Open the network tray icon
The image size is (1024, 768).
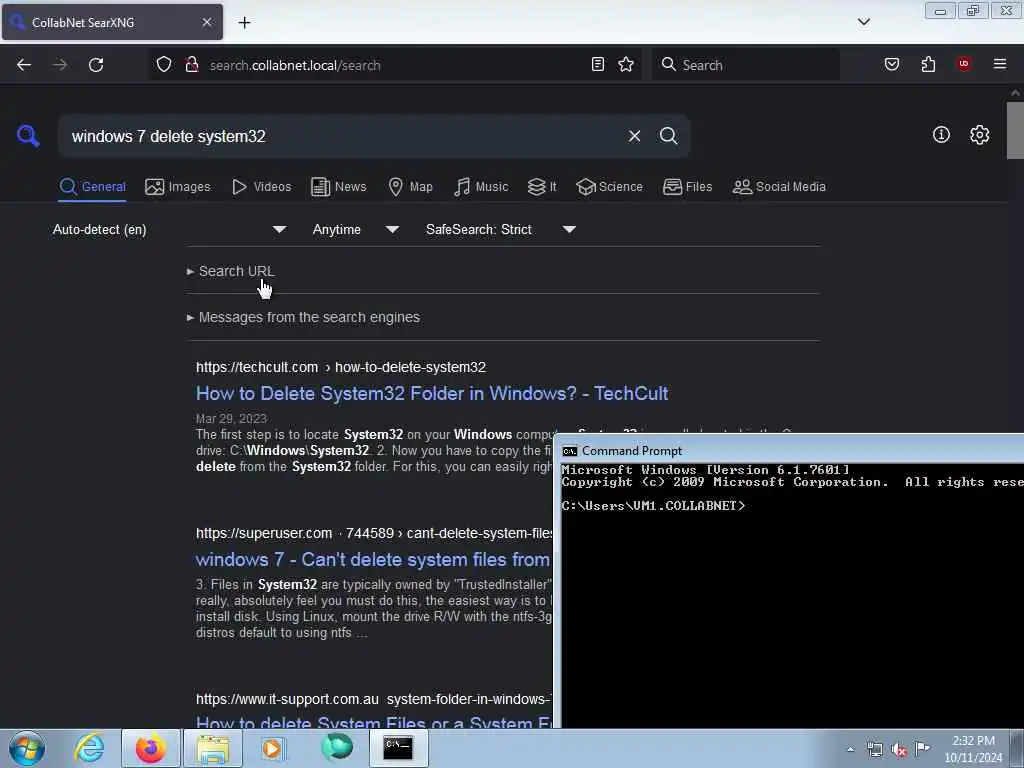point(874,749)
